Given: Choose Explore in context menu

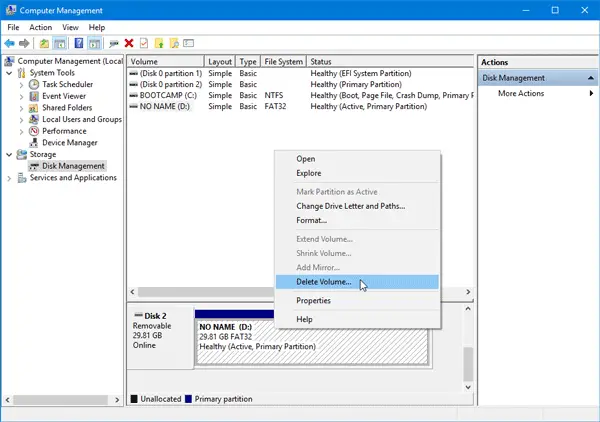Looking at the screenshot, I should point(357,173).
